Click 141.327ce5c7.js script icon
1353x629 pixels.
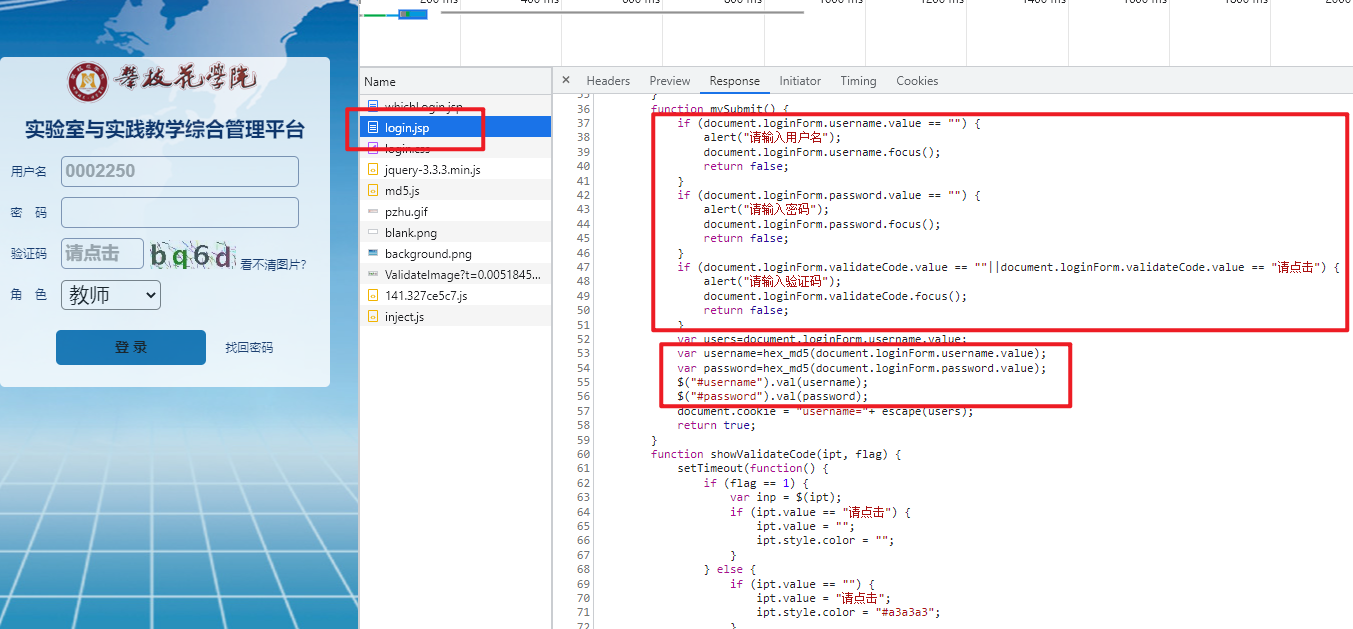[x=373, y=295]
